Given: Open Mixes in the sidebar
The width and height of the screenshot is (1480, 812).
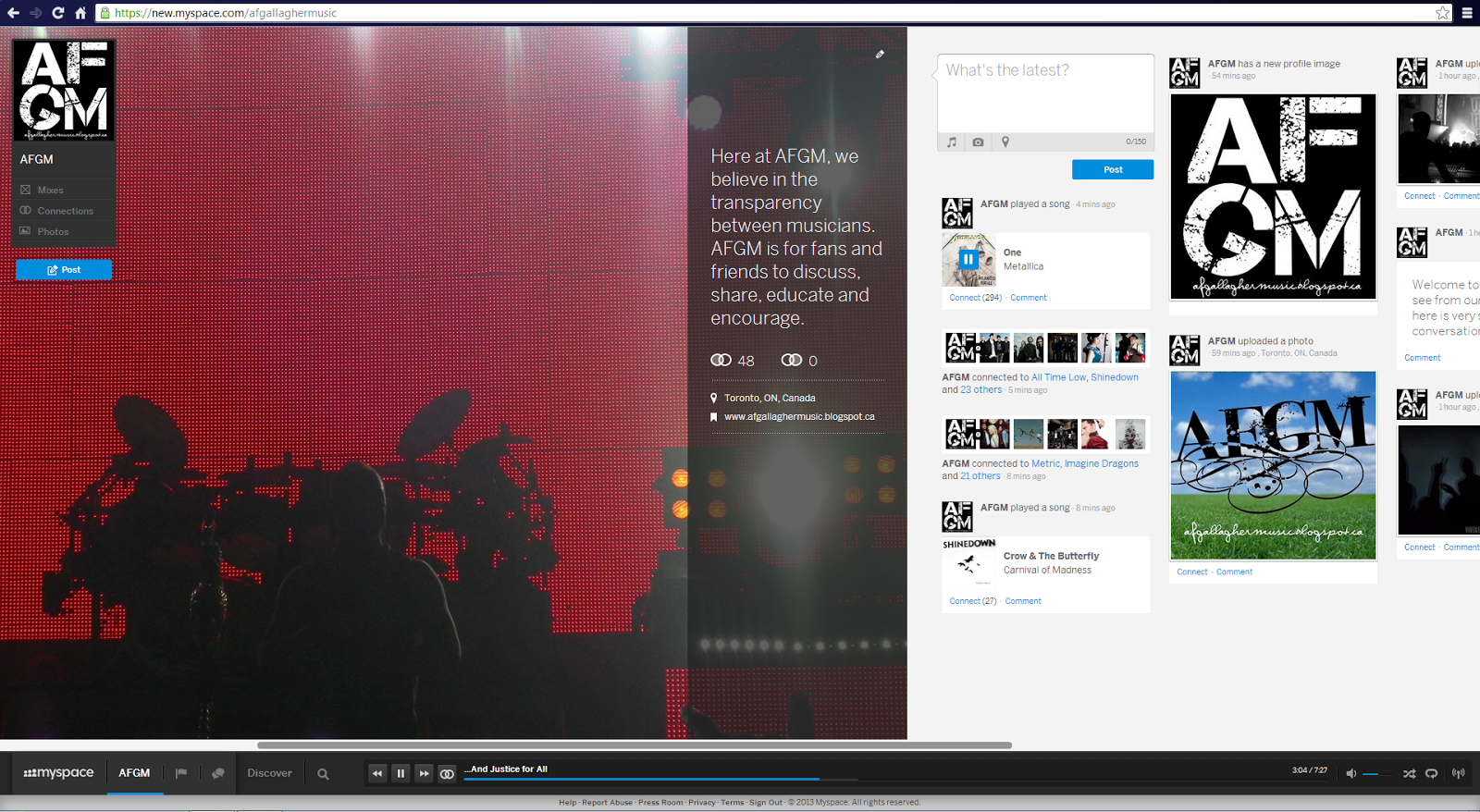Looking at the screenshot, I should [x=50, y=190].
